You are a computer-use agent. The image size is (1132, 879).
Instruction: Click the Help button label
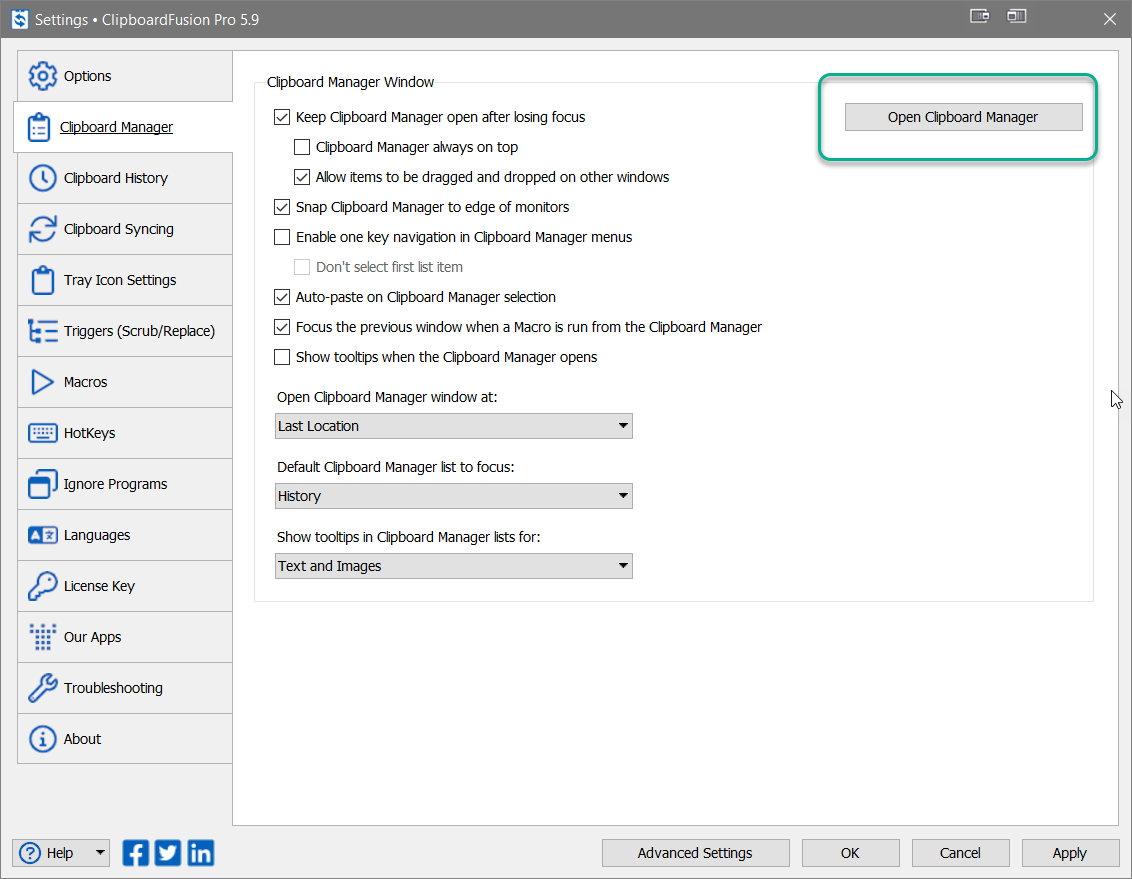(x=60, y=853)
